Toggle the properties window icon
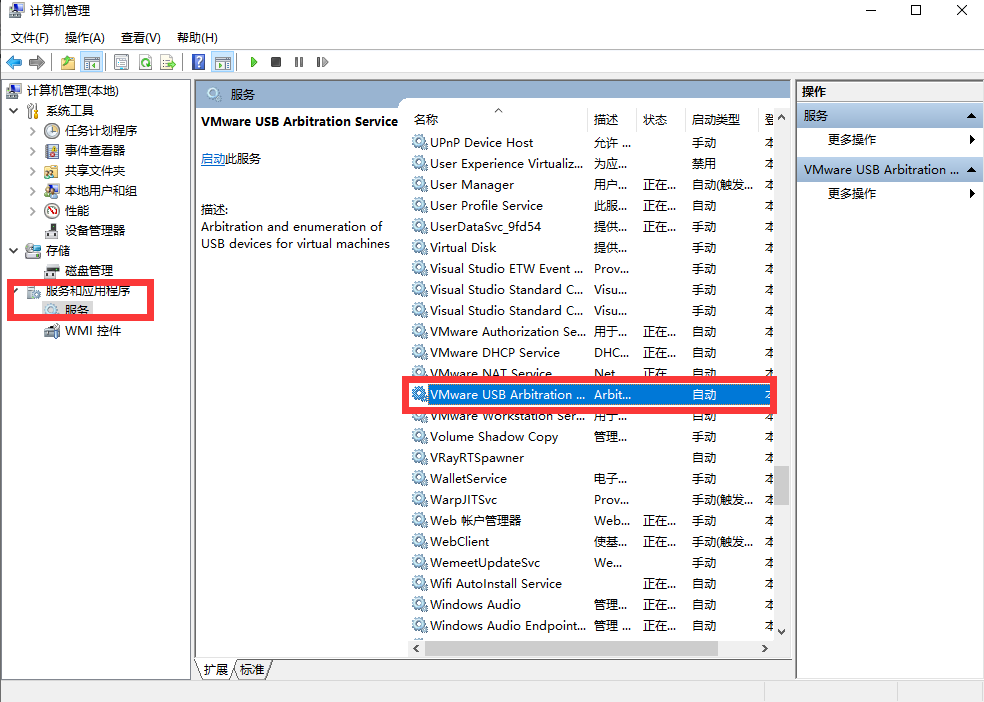The height and width of the screenshot is (702, 984). click(121, 62)
